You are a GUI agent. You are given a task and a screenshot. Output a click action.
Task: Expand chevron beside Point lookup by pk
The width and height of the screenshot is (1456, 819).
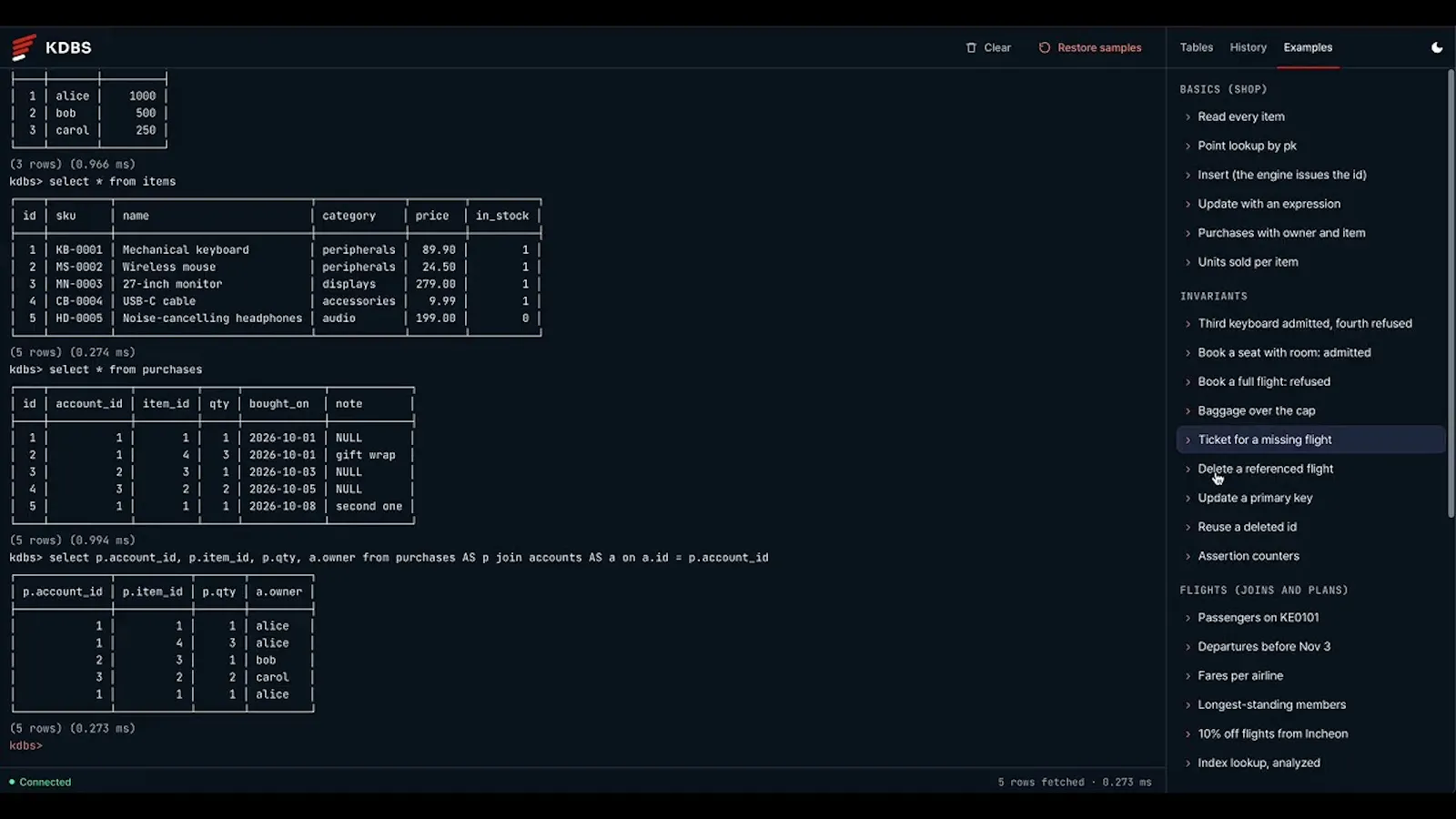(1188, 146)
